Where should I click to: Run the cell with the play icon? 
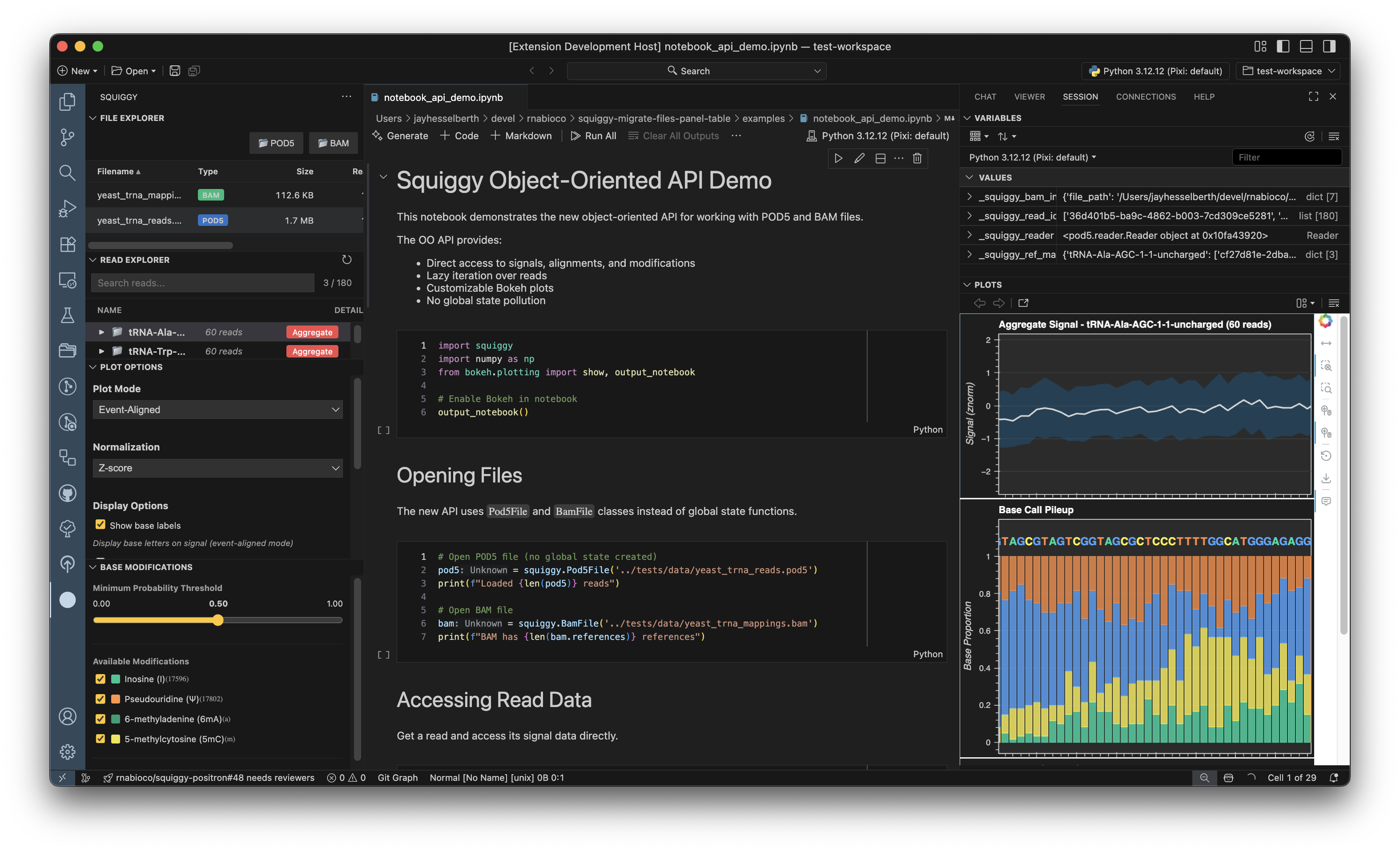pos(838,158)
